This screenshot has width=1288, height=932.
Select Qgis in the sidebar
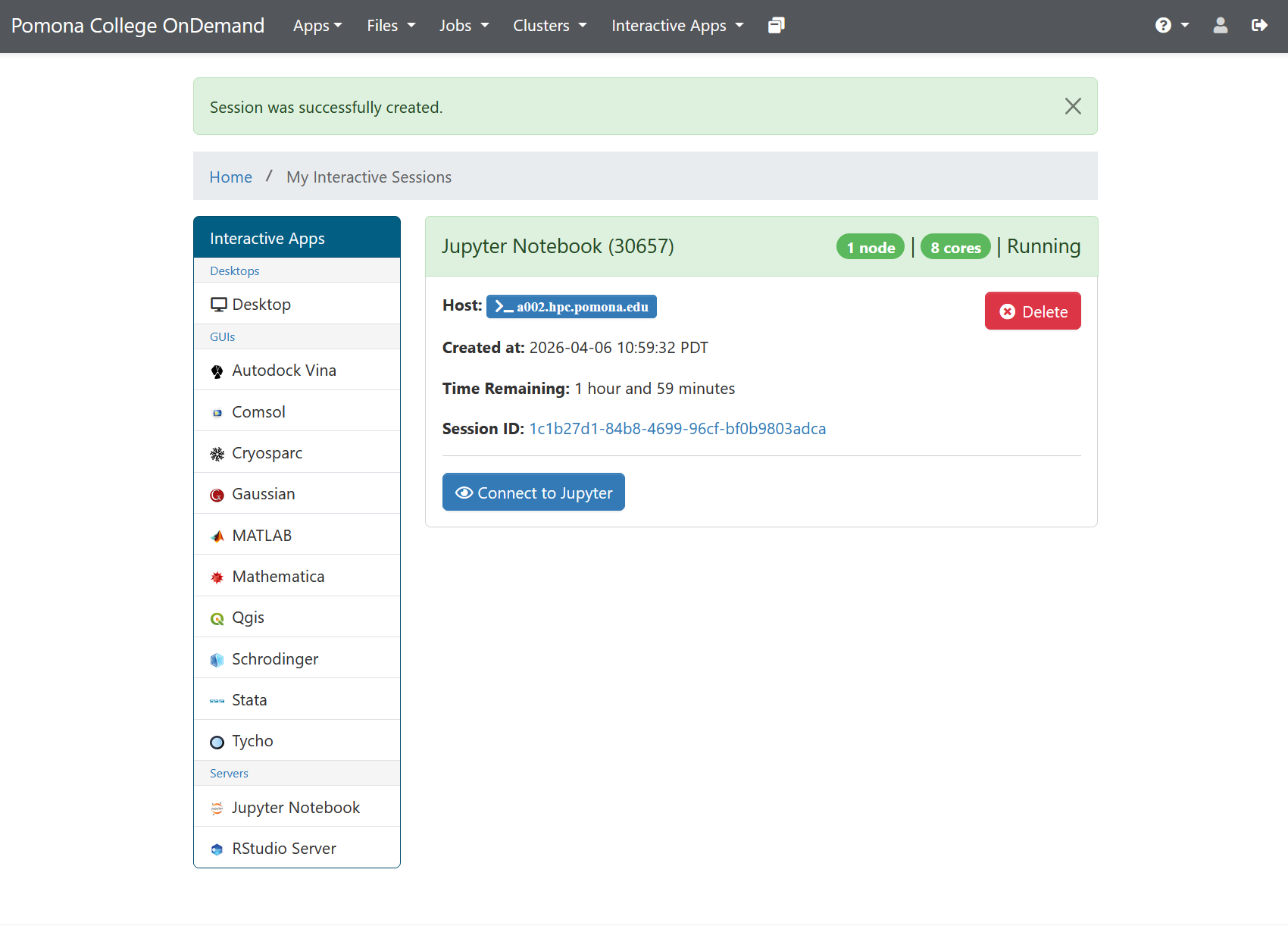pyautogui.click(x=297, y=617)
